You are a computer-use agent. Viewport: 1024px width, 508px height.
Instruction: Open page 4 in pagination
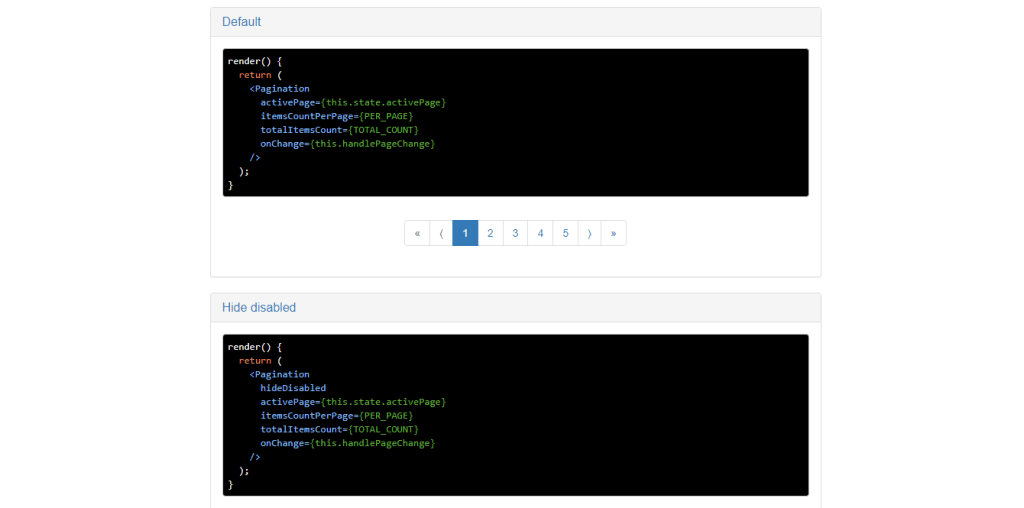(x=541, y=233)
